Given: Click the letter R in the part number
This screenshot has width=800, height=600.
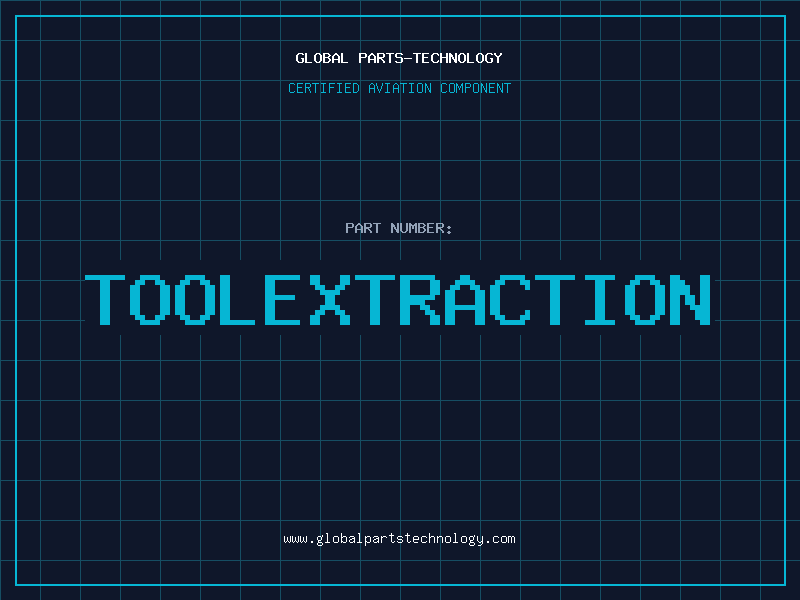Looking at the screenshot, I should pos(420,299).
